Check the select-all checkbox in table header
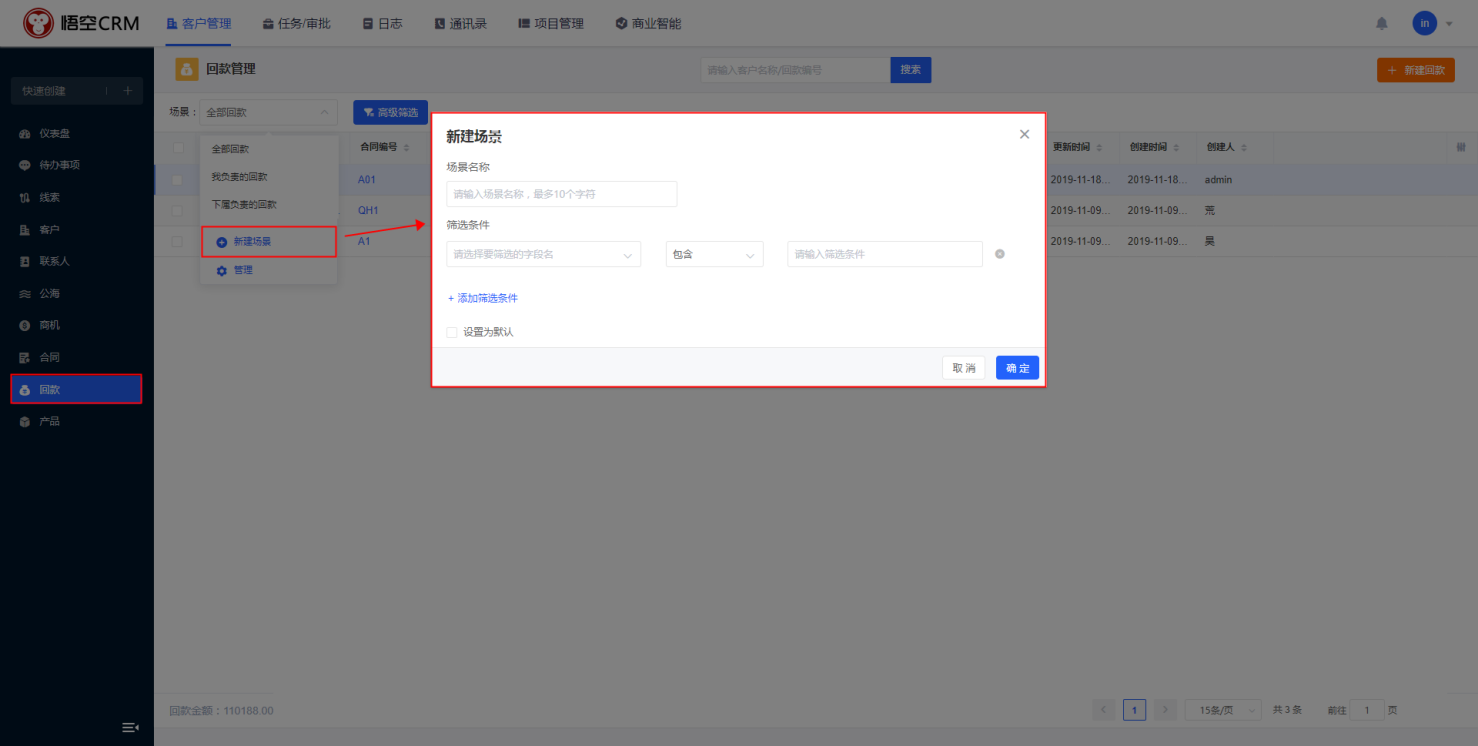The height and width of the screenshot is (746, 1478). 178,148
